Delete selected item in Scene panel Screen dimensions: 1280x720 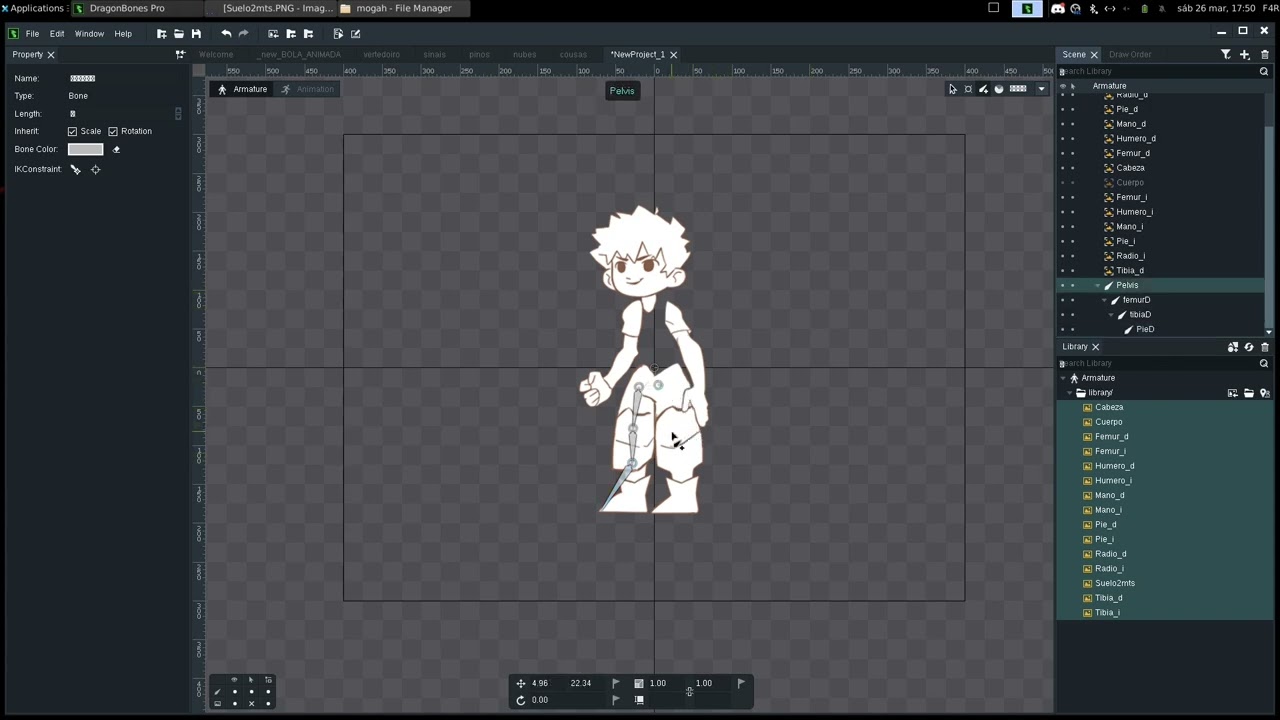[1264, 55]
